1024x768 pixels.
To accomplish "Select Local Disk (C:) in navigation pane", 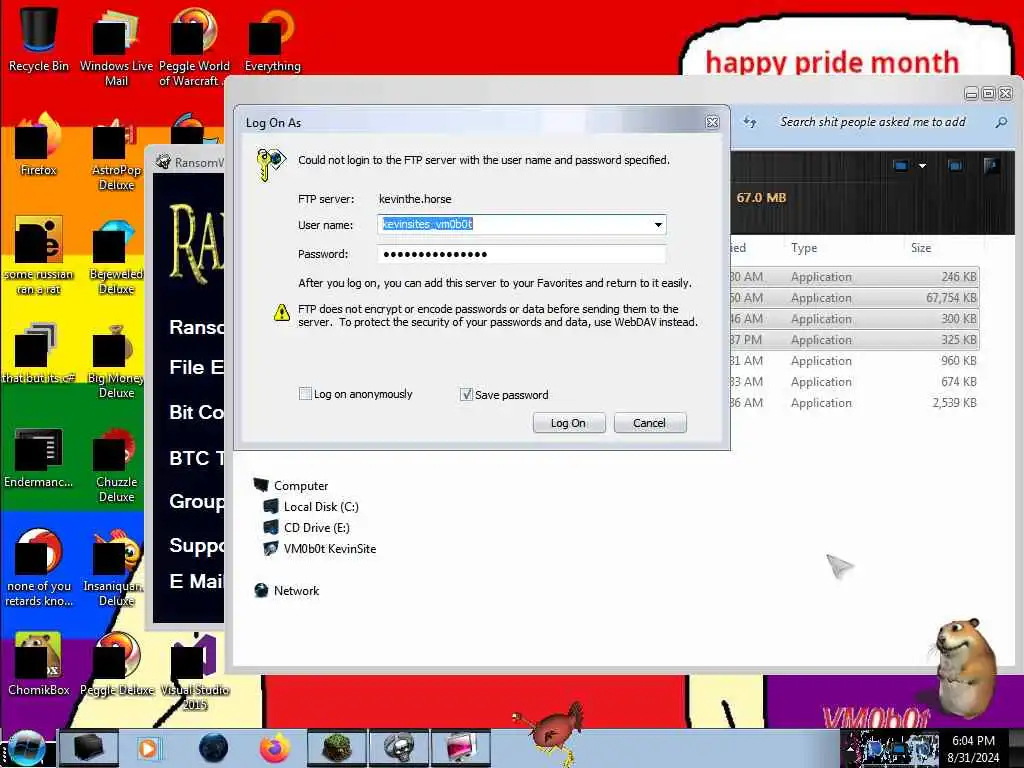I will 311,506.
